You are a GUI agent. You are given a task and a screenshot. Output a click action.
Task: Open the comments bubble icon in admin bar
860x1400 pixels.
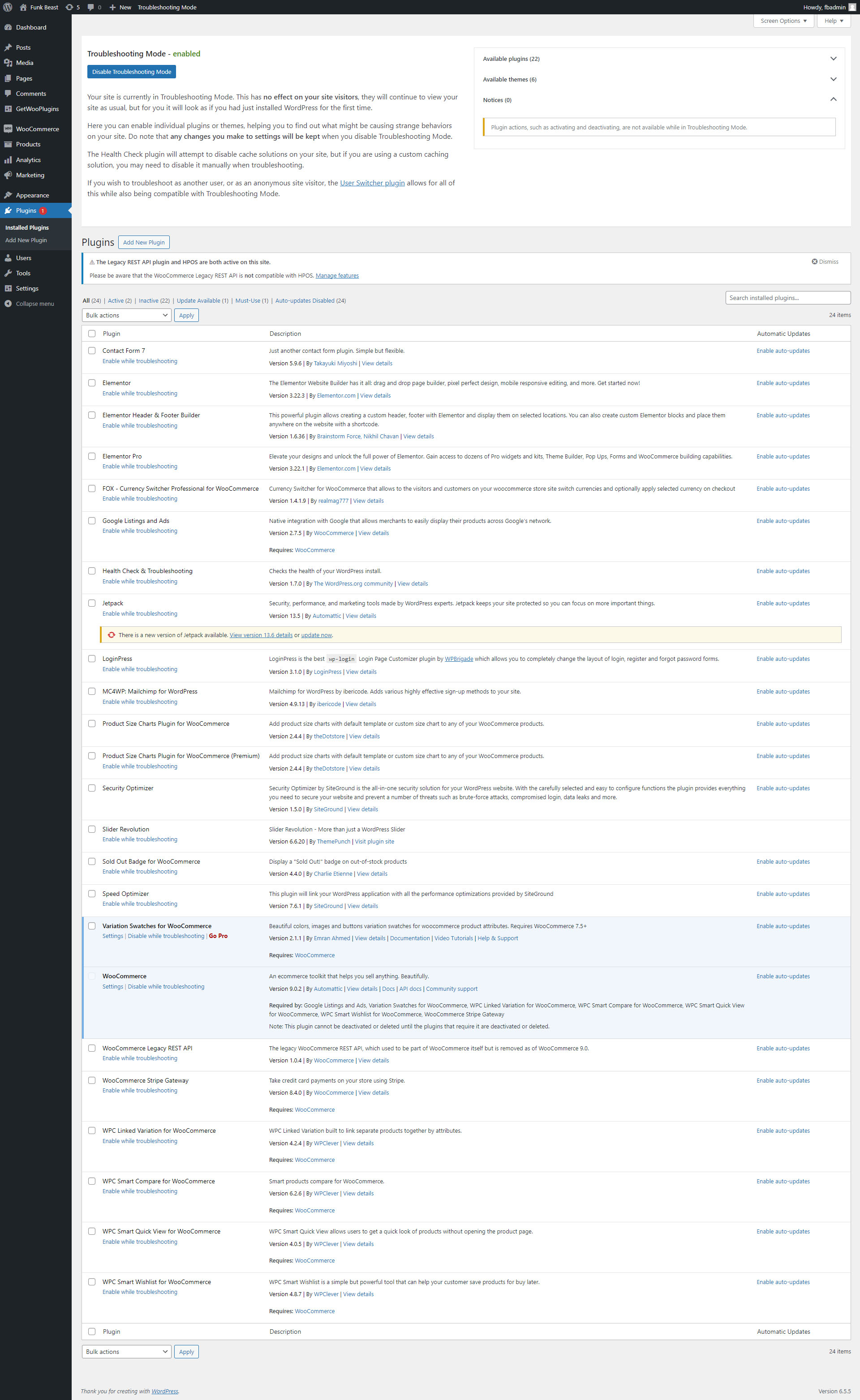[x=91, y=8]
